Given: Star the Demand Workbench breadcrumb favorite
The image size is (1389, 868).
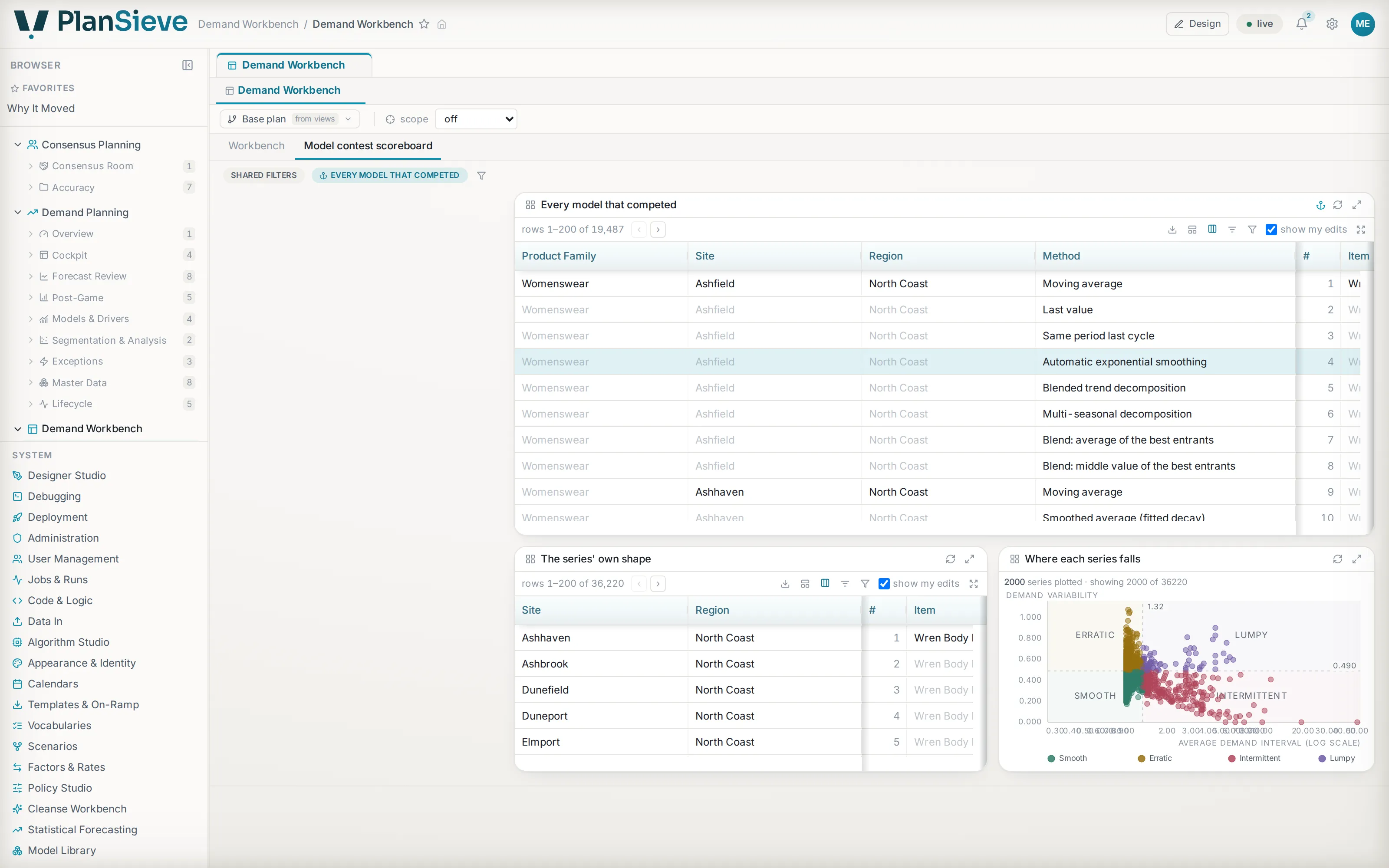Looking at the screenshot, I should (424, 24).
